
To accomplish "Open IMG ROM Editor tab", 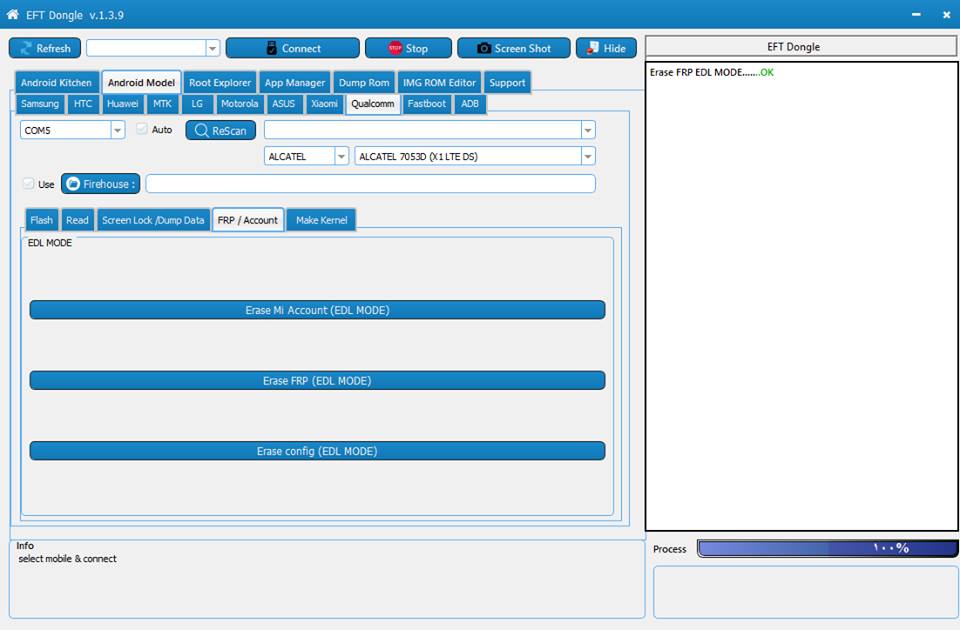I will 439,82.
